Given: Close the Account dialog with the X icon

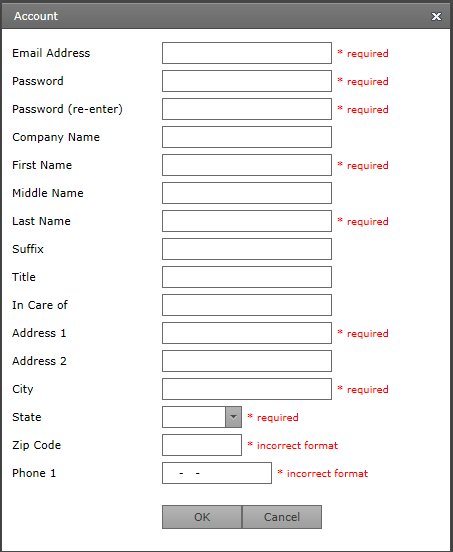Looking at the screenshot, I should point(436,16).
